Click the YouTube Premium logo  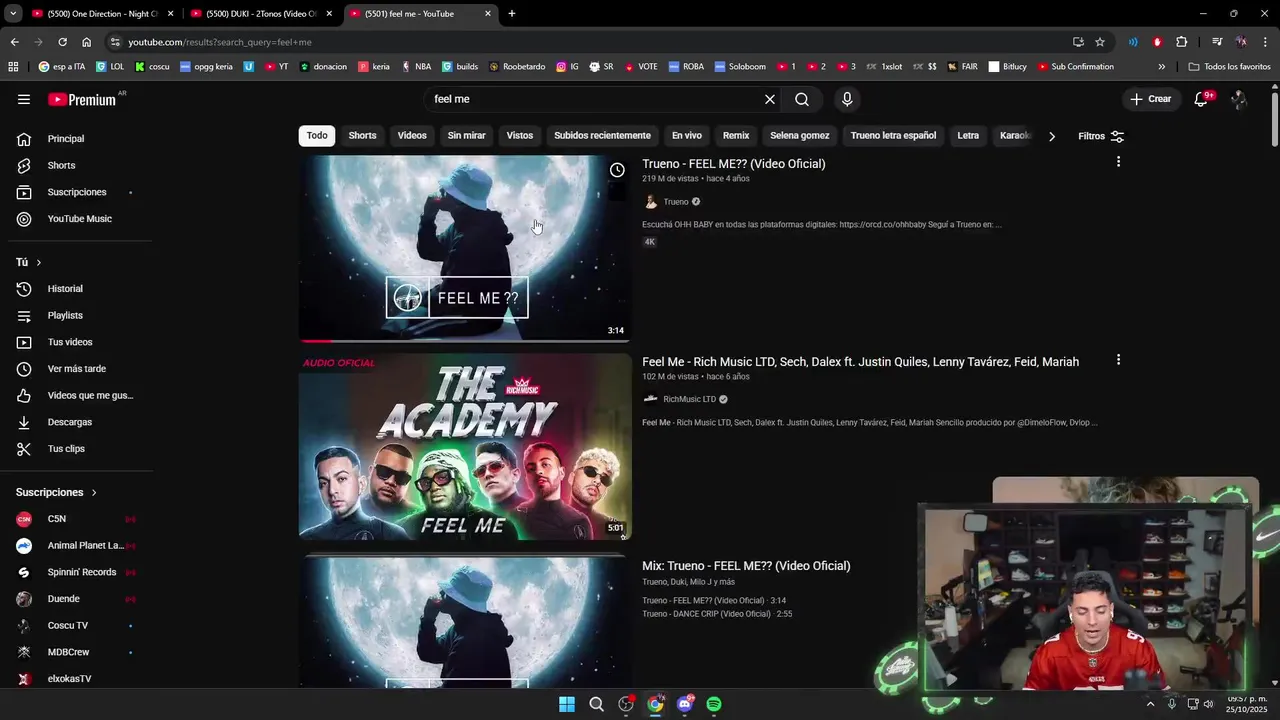pos(82,99)
